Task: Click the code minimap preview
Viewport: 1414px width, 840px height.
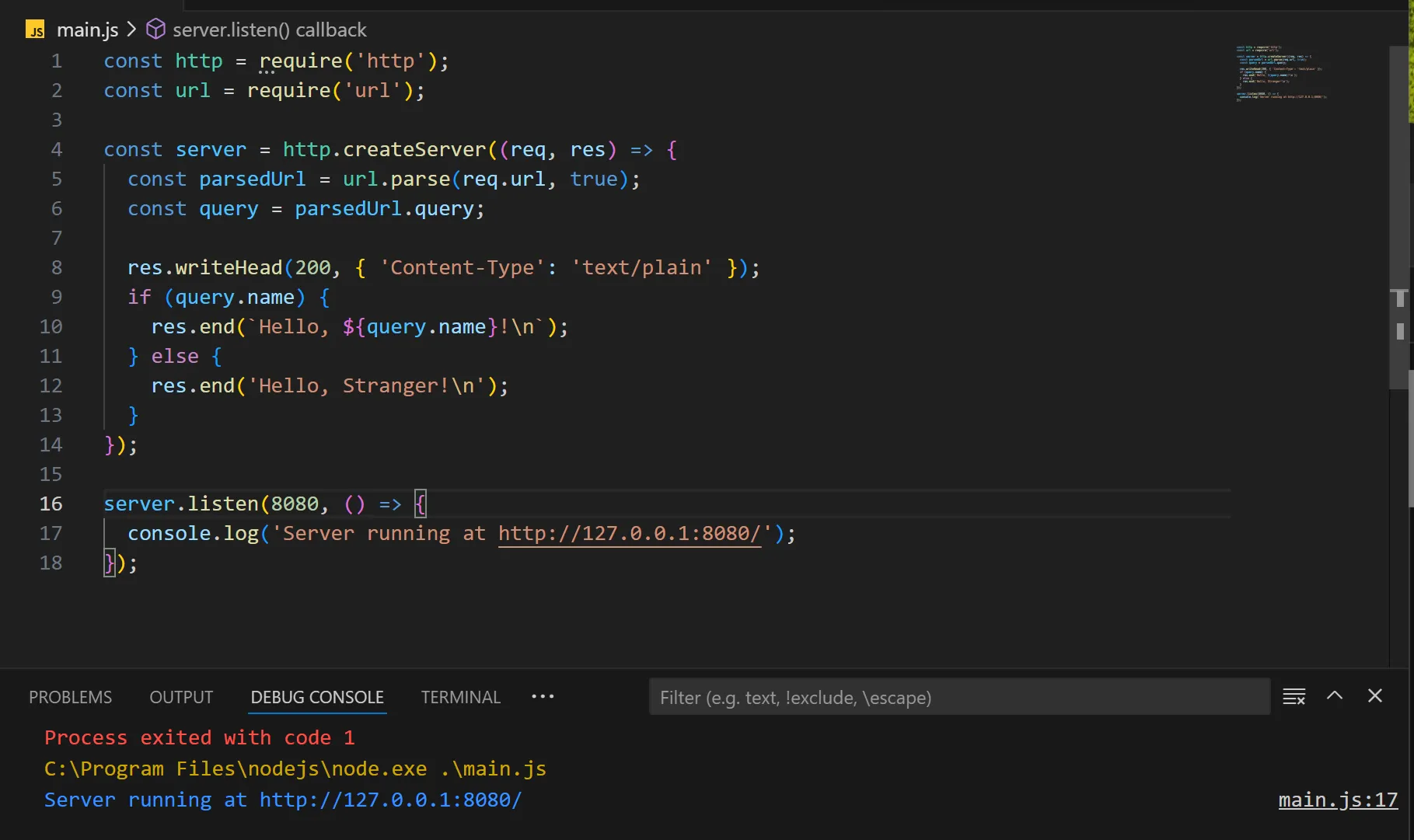Action: click(1281, 74)
